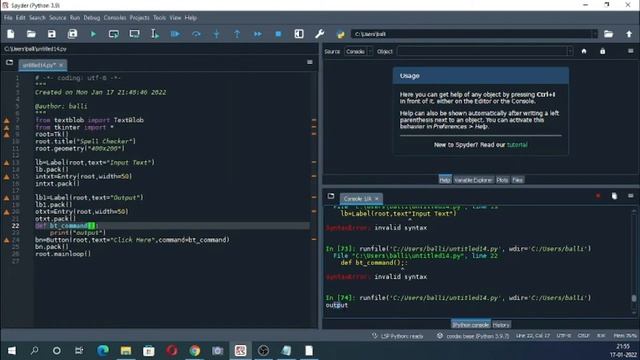Screen dimensions: 640x360
Task: Click conda base interpreter status
Action: (473, 336)
